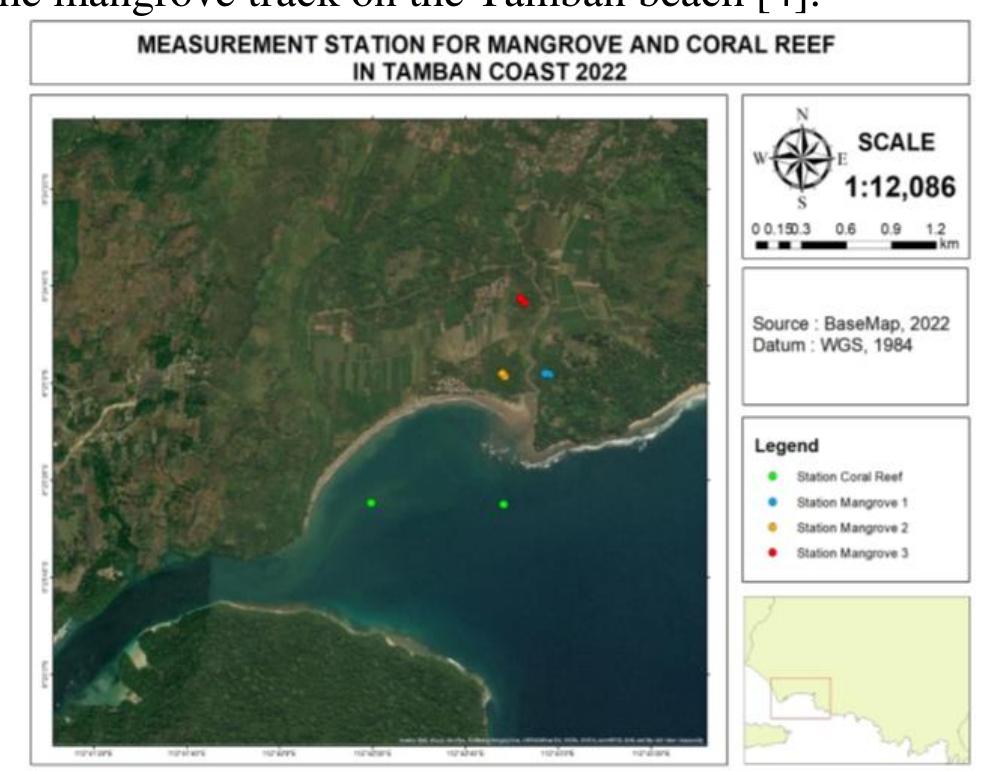Click the orange Station Mangrove 2 legend dot

[x=772, y=527]
